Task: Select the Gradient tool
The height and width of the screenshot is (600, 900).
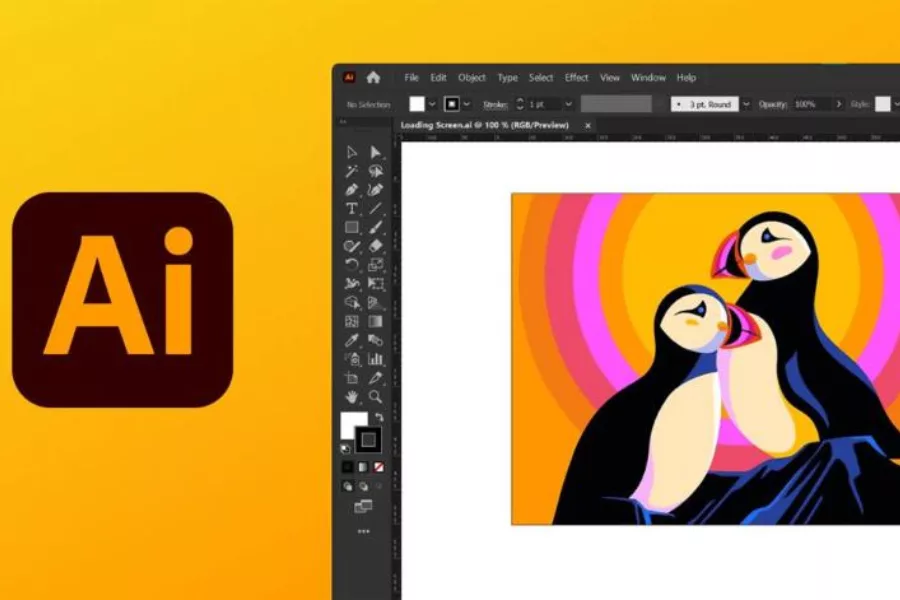Action: (375, 322)
